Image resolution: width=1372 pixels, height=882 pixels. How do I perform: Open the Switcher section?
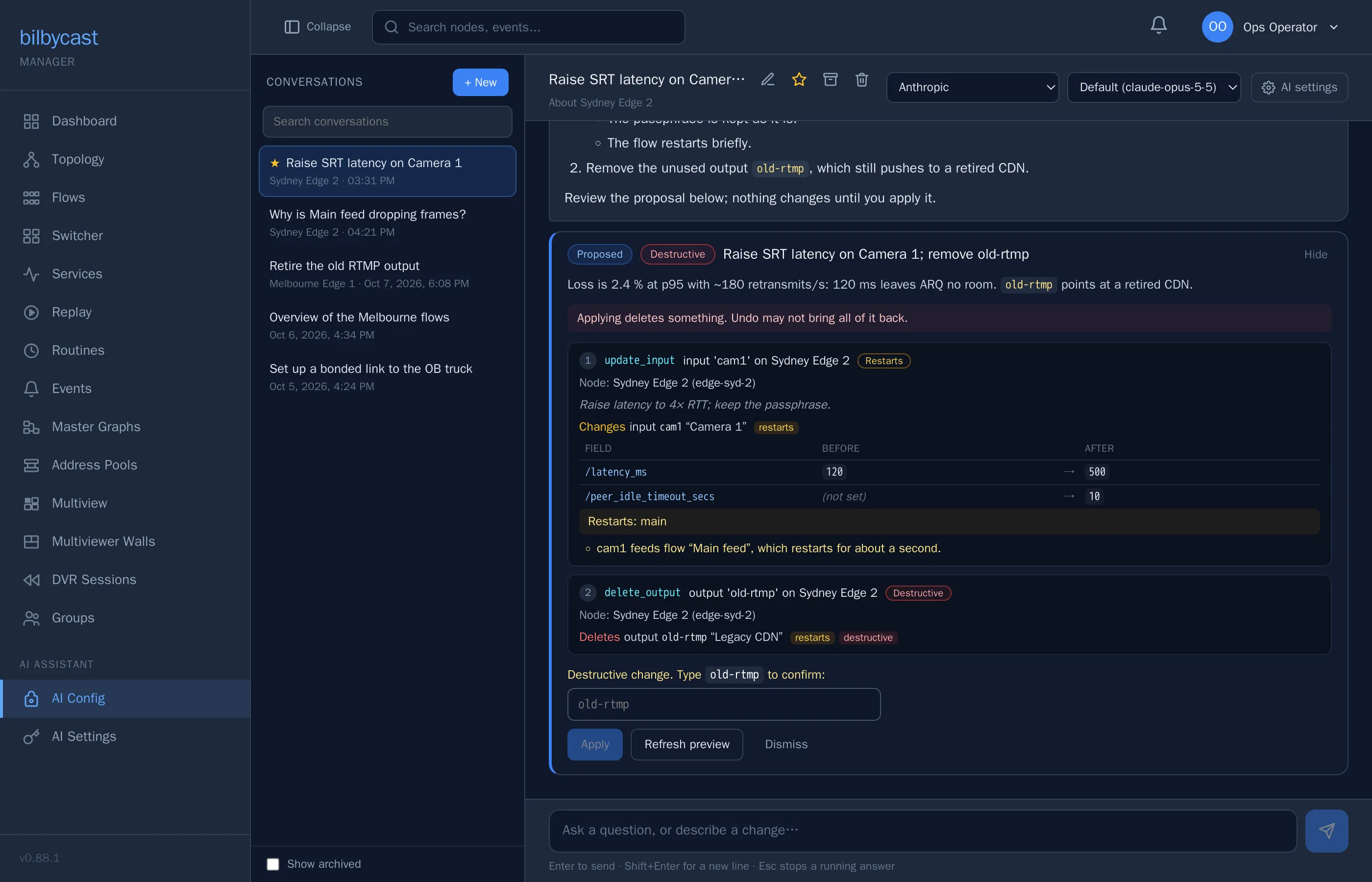[125, 235]
